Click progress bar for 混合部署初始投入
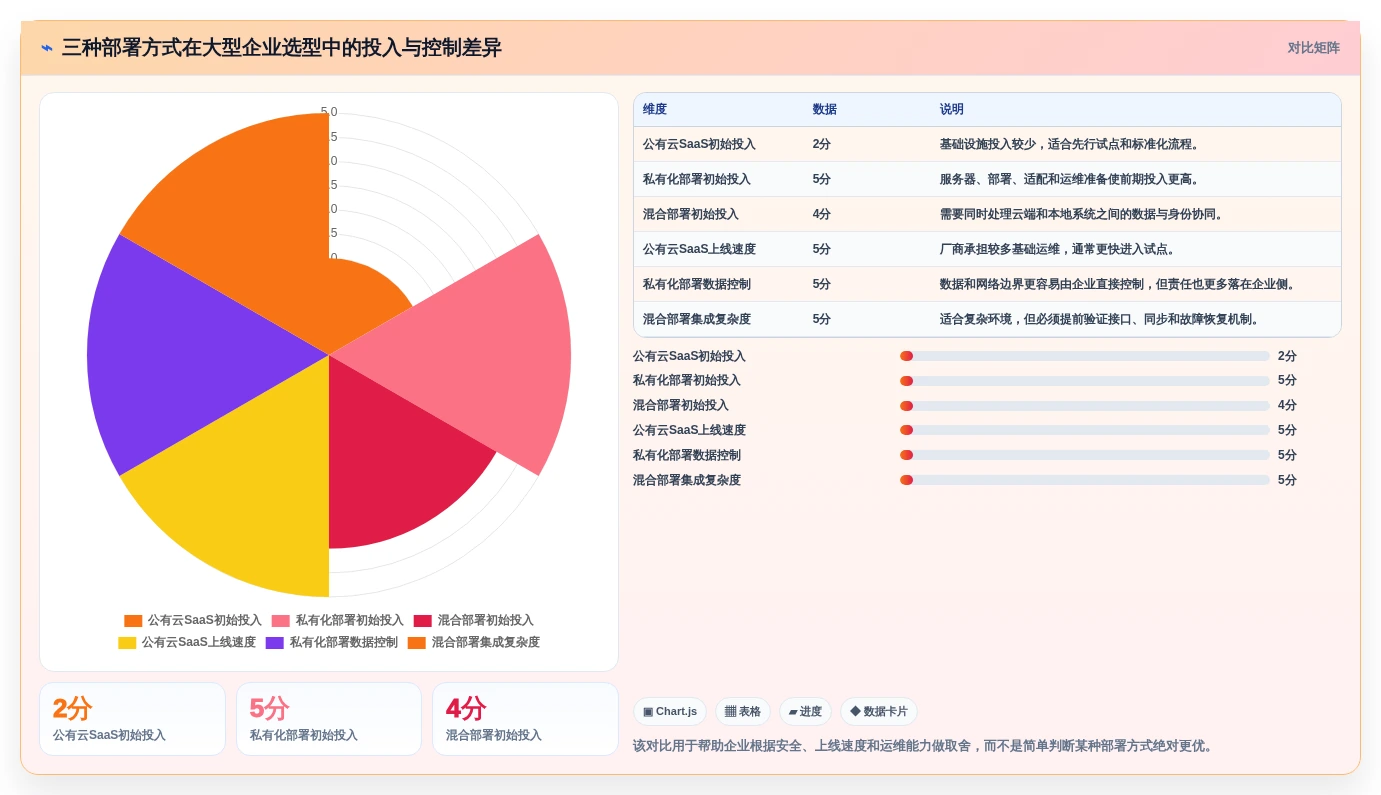The height and width of the screenshot is (795, 1381). [1085, 406]
